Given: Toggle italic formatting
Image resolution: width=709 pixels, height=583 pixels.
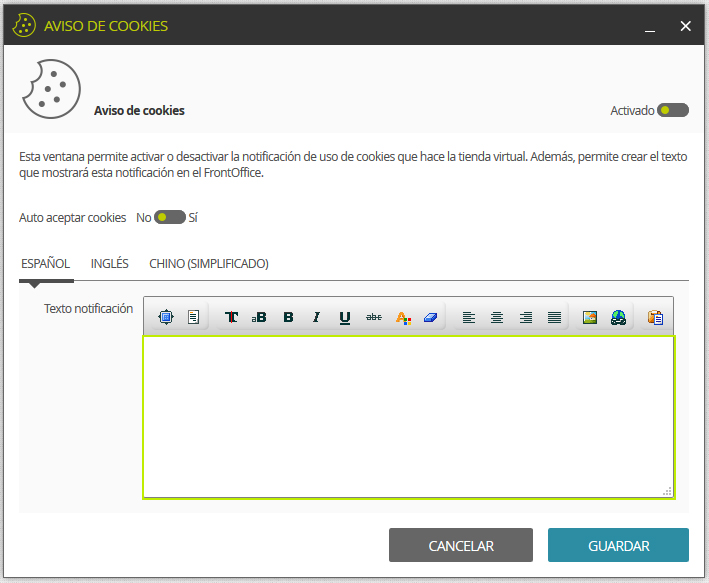Looking at the screenshot, I should pyautogui.click(x=317, y=318).
